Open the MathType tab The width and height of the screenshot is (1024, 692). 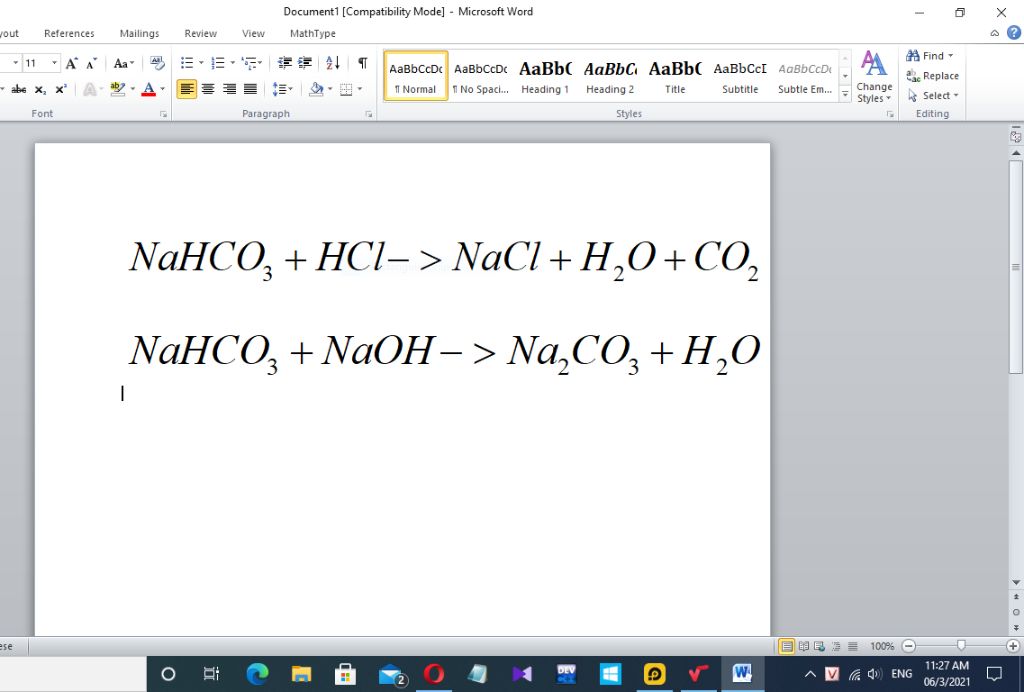coord(313,33)
